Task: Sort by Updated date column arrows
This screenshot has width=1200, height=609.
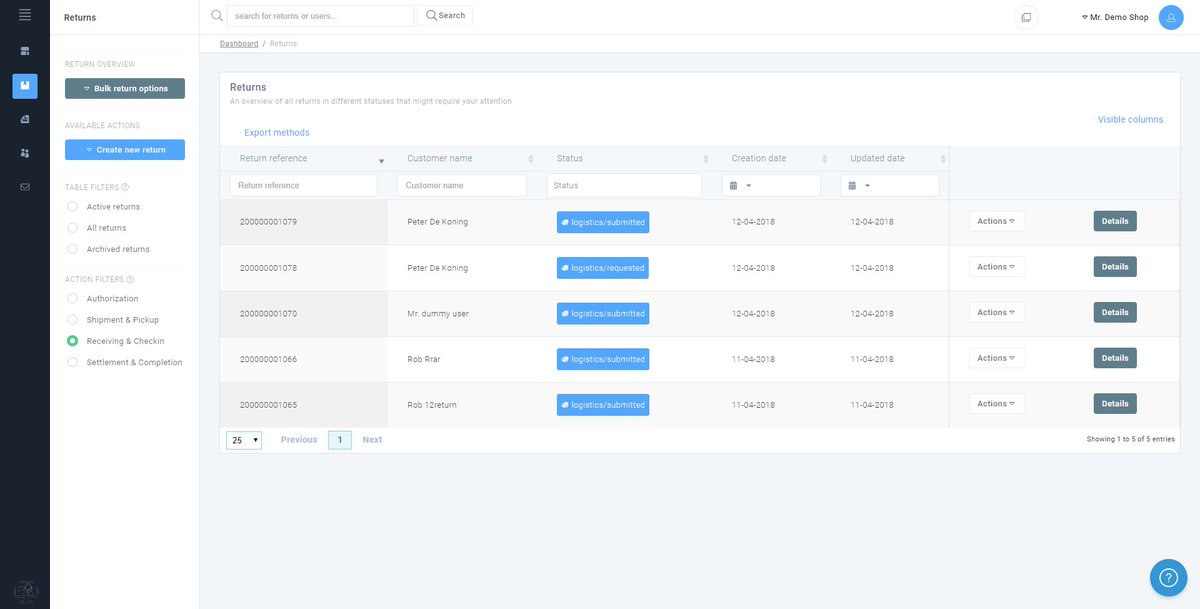Action: pyautogui.click(x=943, y=159)
